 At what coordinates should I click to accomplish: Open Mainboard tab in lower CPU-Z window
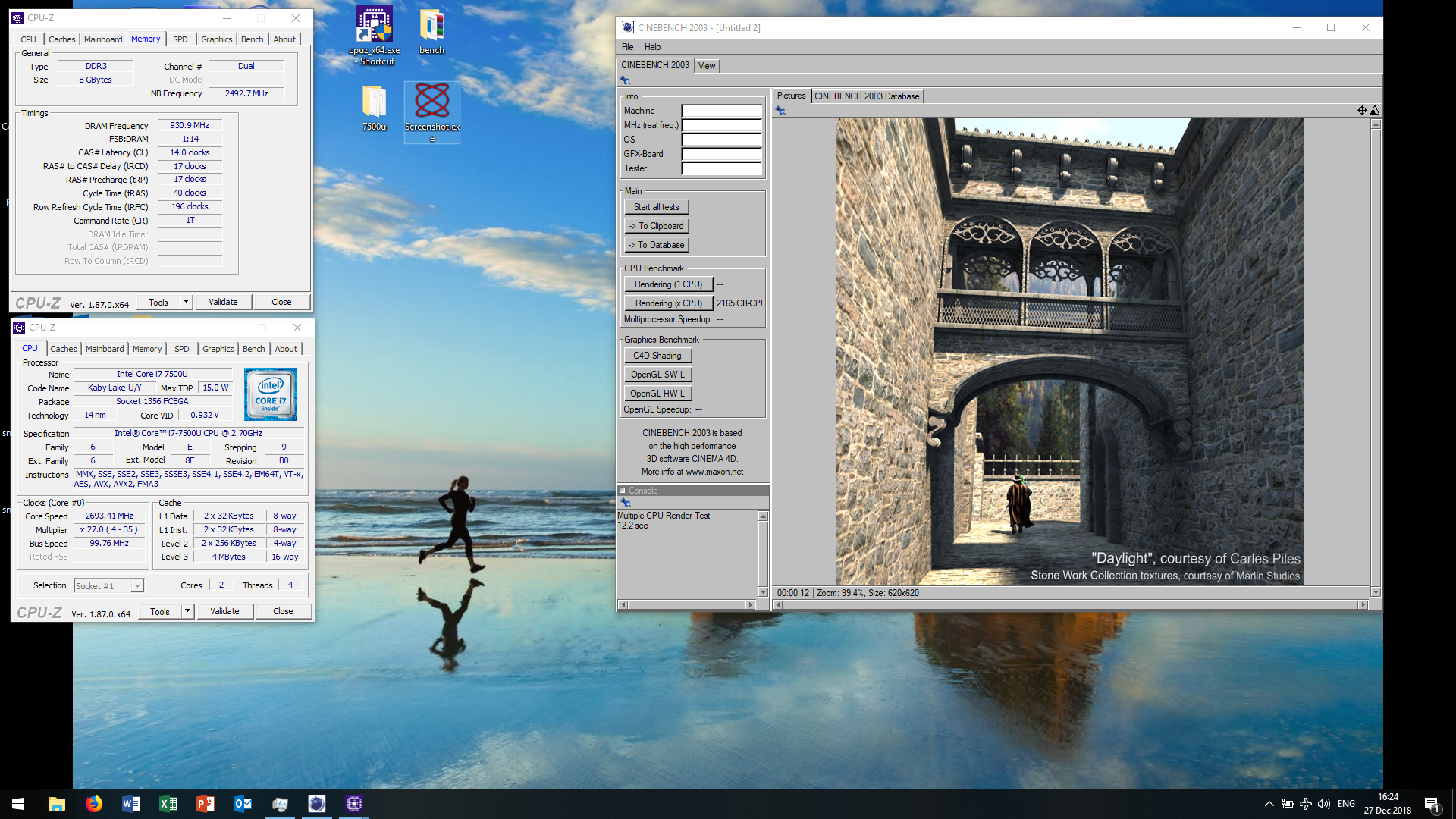pos(105,349)
